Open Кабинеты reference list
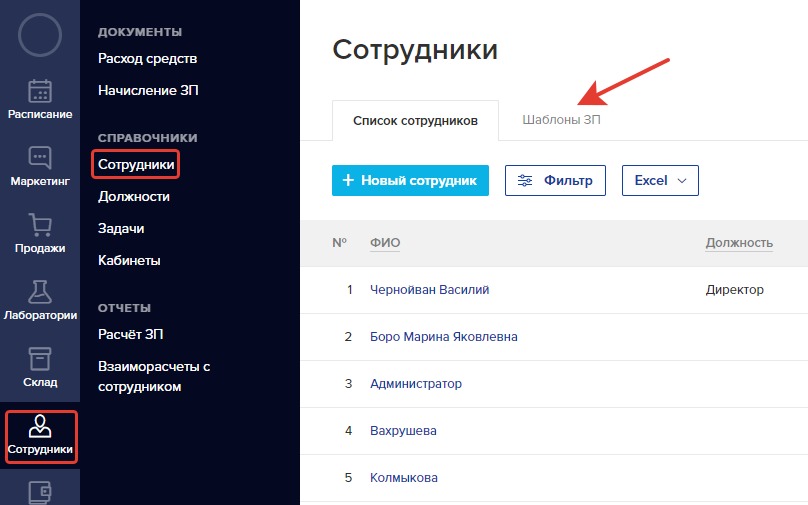The width and height of the screenshot is (808, 505). point(129,261)
